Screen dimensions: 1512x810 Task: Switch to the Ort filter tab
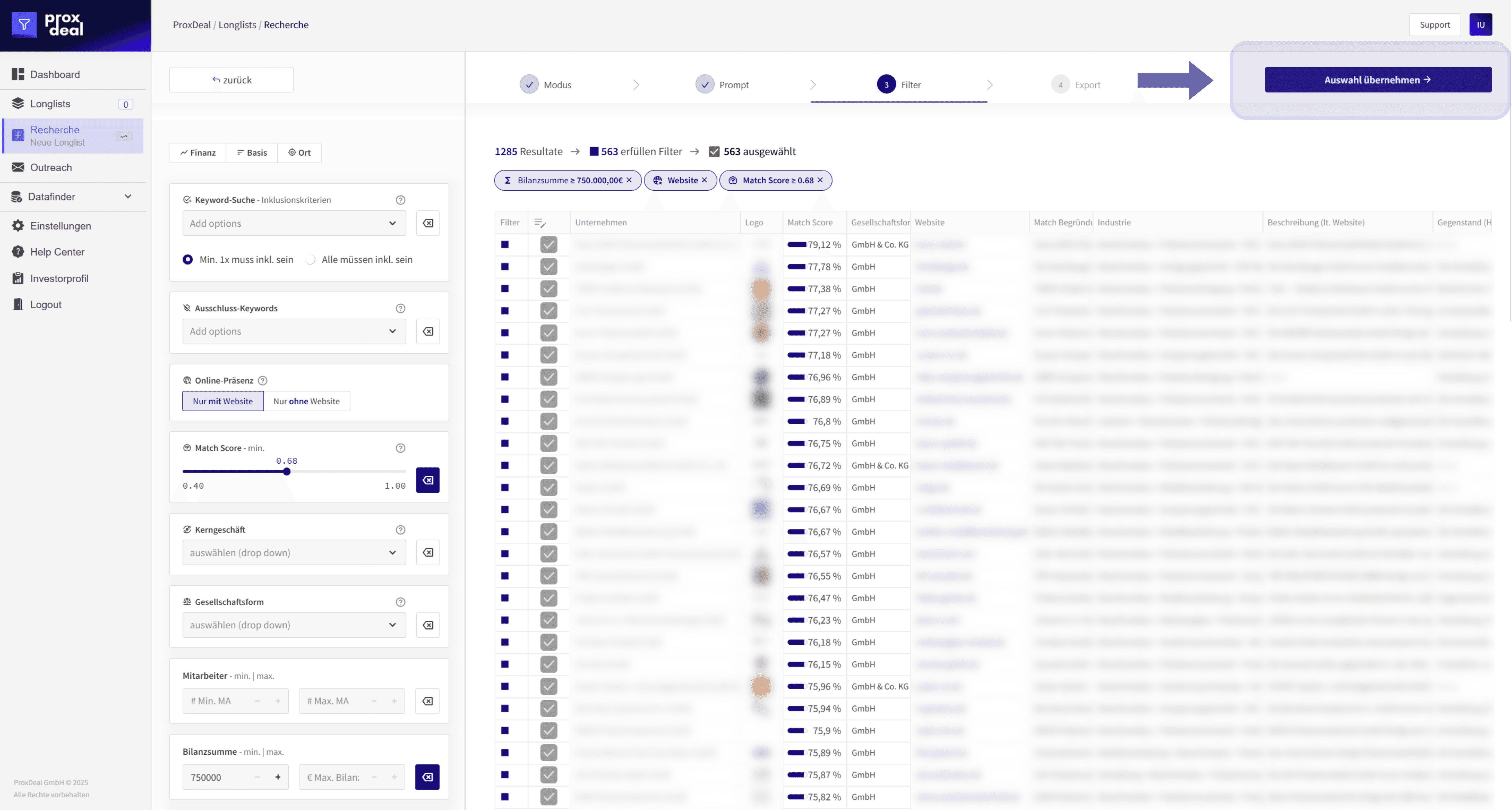(299, 152)
